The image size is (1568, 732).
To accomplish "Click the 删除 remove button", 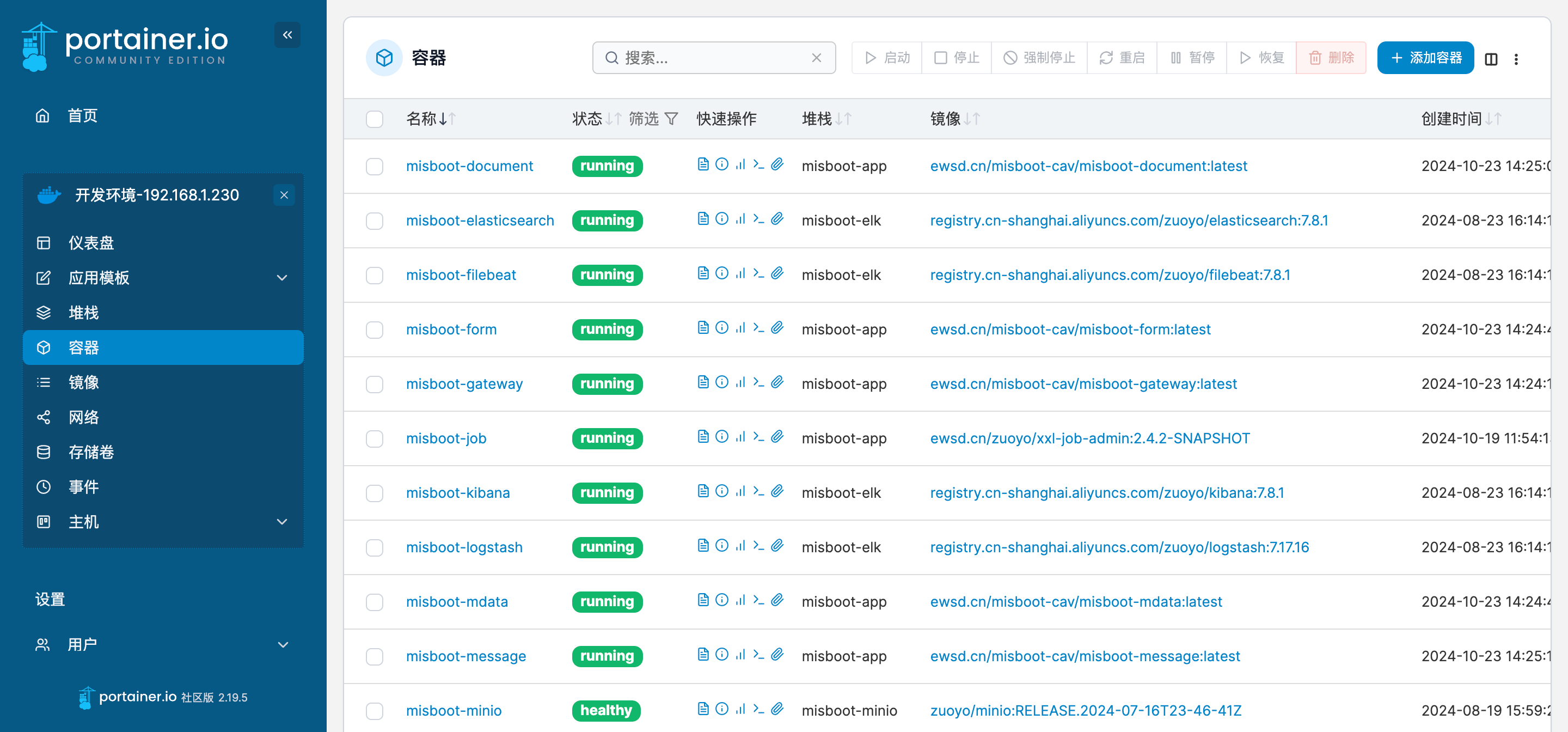I will click(1331, 58).
